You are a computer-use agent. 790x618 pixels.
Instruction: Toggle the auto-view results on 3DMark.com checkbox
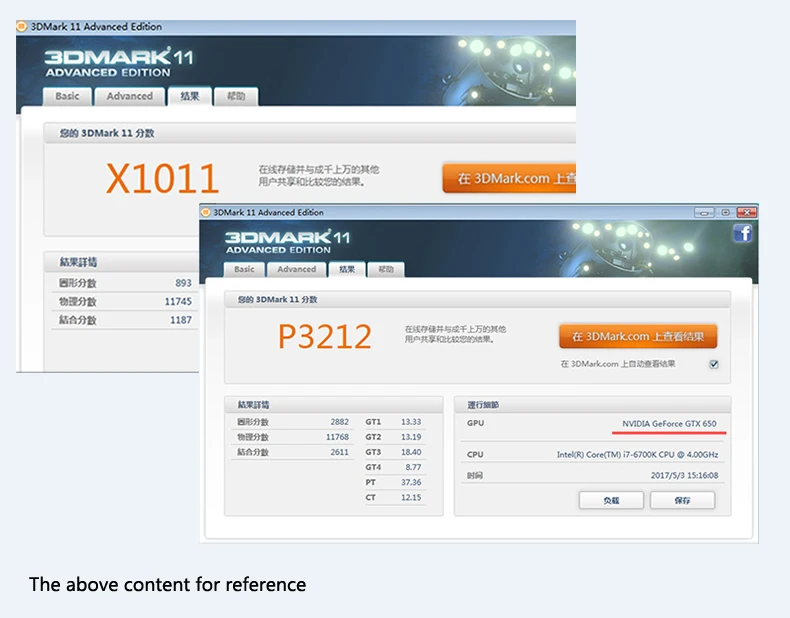point(714,364)
